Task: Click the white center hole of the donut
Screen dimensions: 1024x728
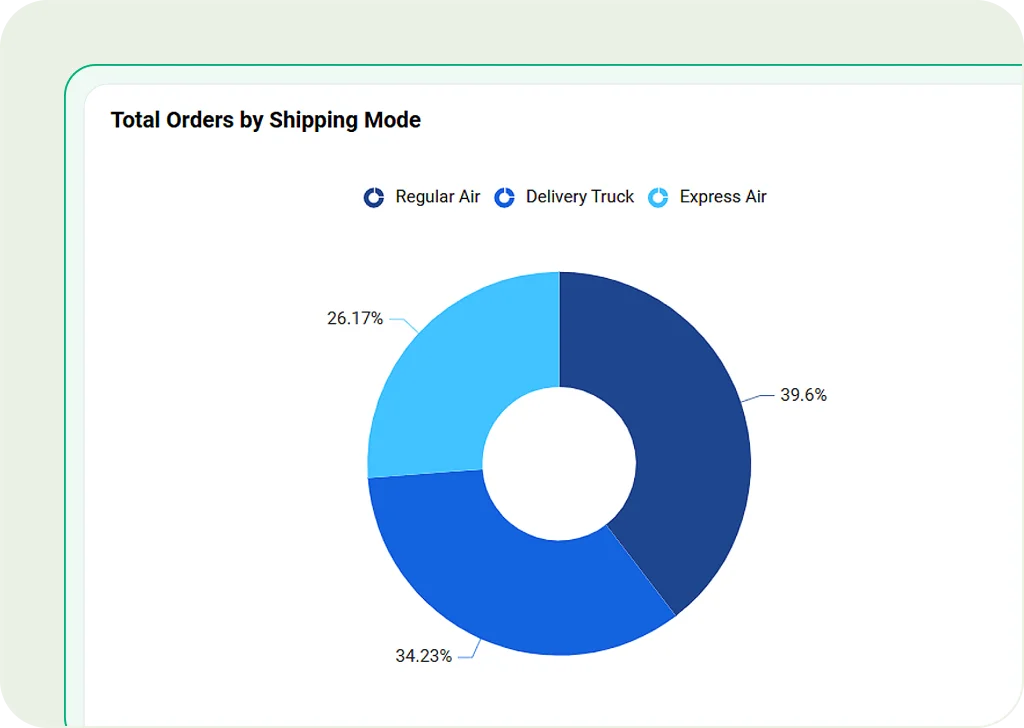Action: [x=559, y=463]
